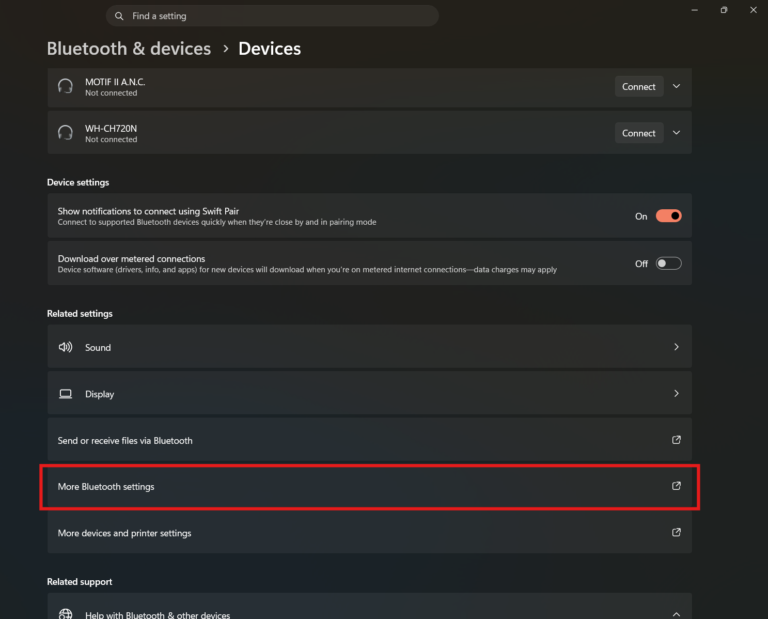Restore down the Settings window

(x=724, y=10)
